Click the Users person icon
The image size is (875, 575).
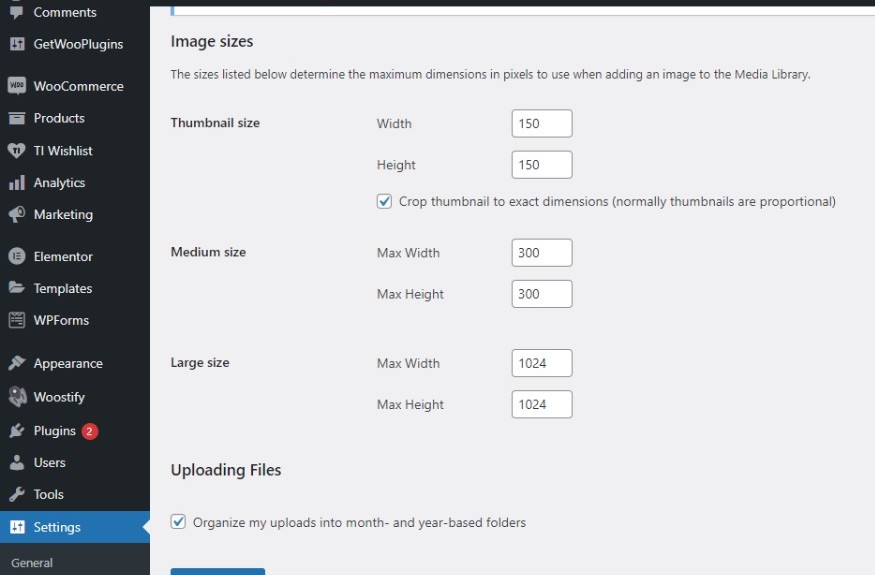[17, 462]
